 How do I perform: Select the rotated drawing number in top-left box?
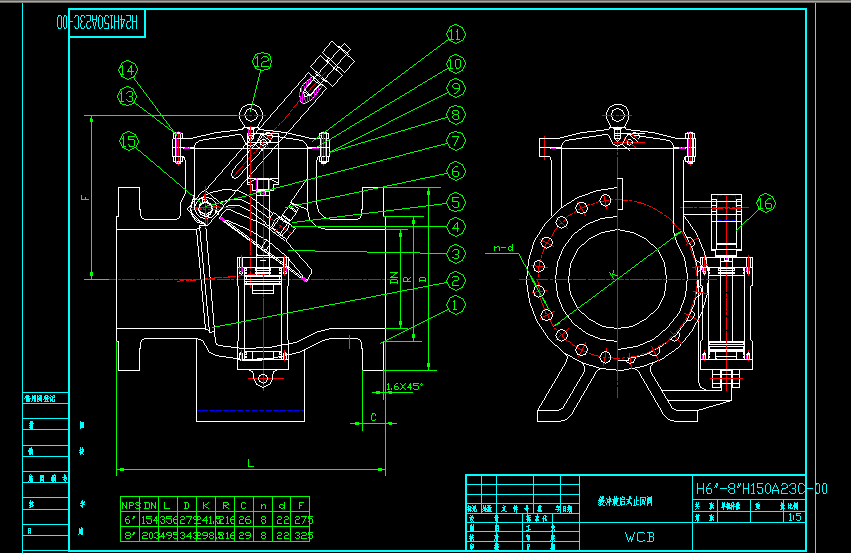(108, 22)
